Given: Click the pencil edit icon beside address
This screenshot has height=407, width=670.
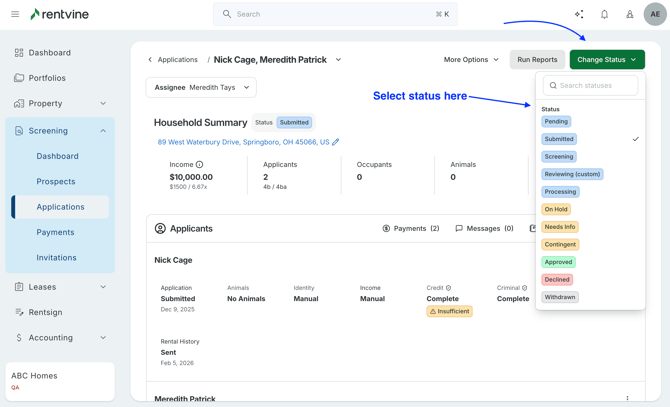Looking at the screenshot, I should coord(336,142).
